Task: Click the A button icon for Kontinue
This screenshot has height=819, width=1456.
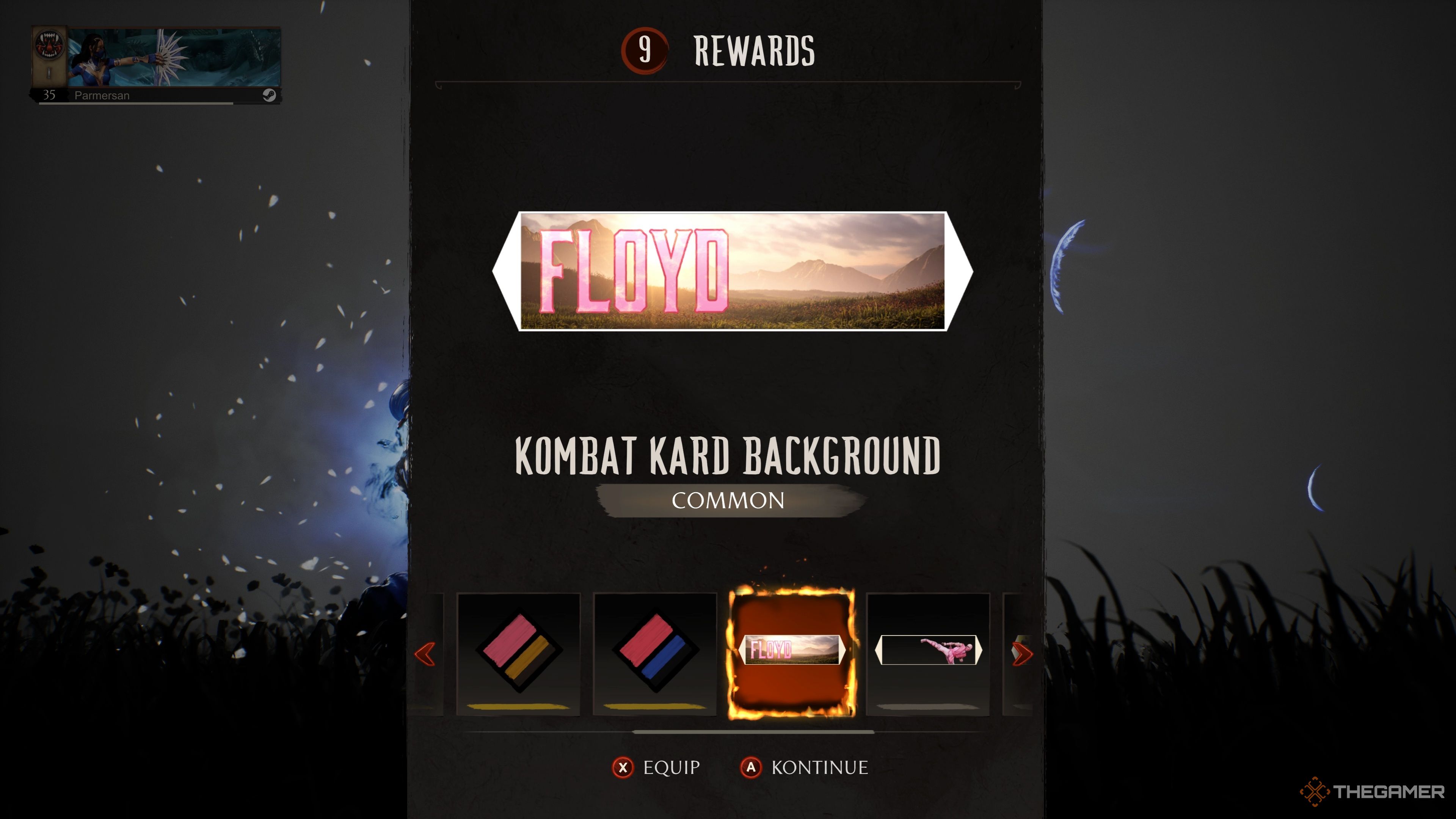Action: pyautogui.click(x=751, y=767)
